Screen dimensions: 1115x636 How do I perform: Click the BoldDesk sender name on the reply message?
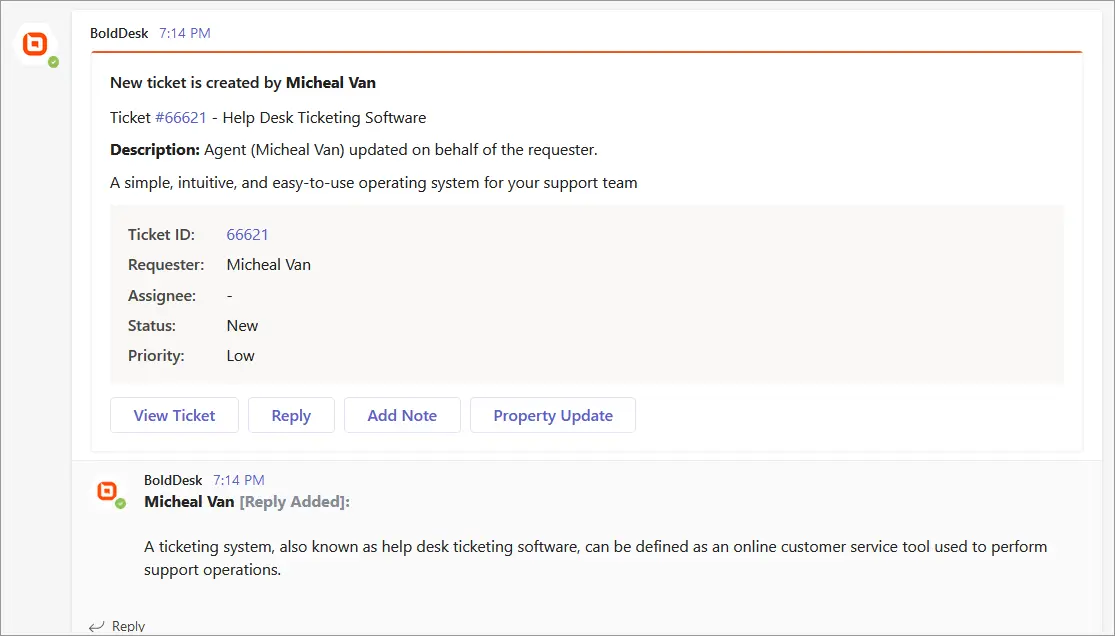pos(173,480)
